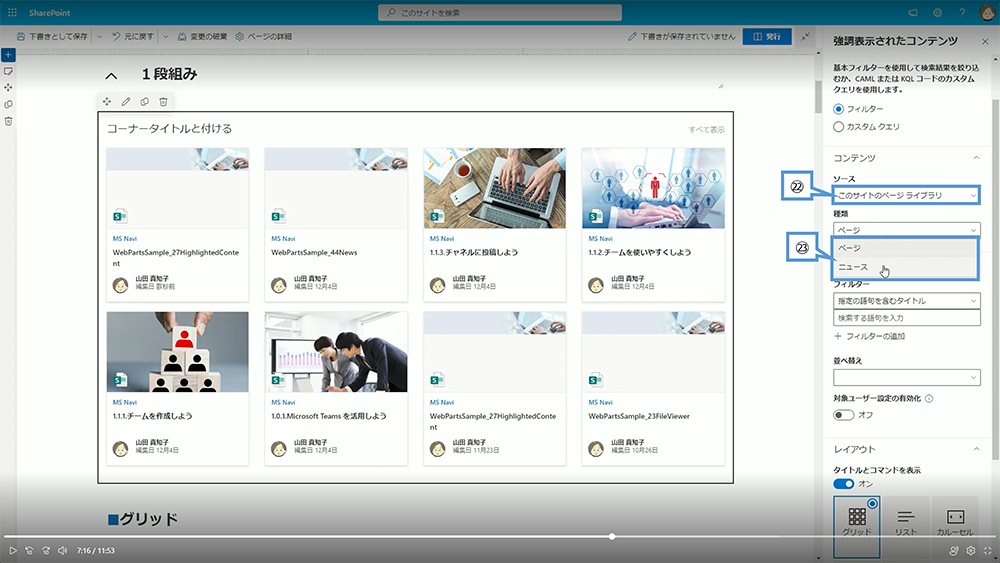Click the delete web part trash icon above the web part

pyautogui.click(x=163, y=101)
